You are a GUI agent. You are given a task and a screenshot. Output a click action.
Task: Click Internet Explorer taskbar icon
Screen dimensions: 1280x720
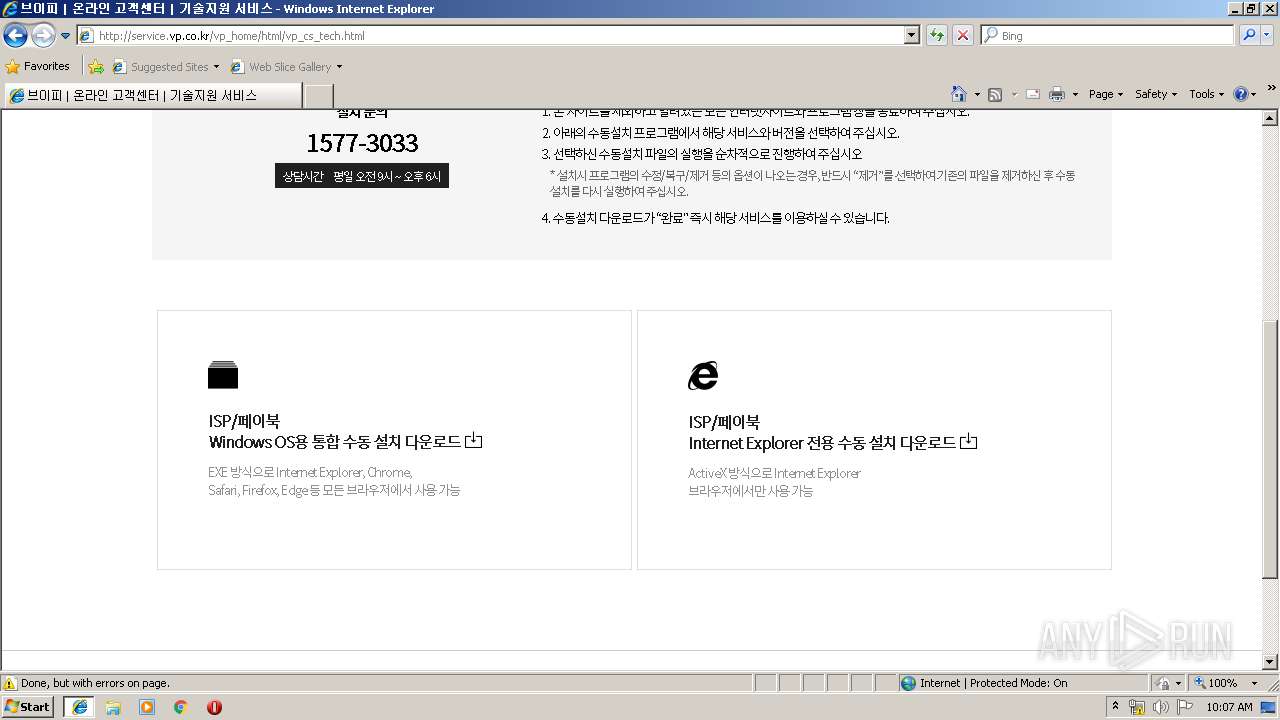tap(79, 707)
